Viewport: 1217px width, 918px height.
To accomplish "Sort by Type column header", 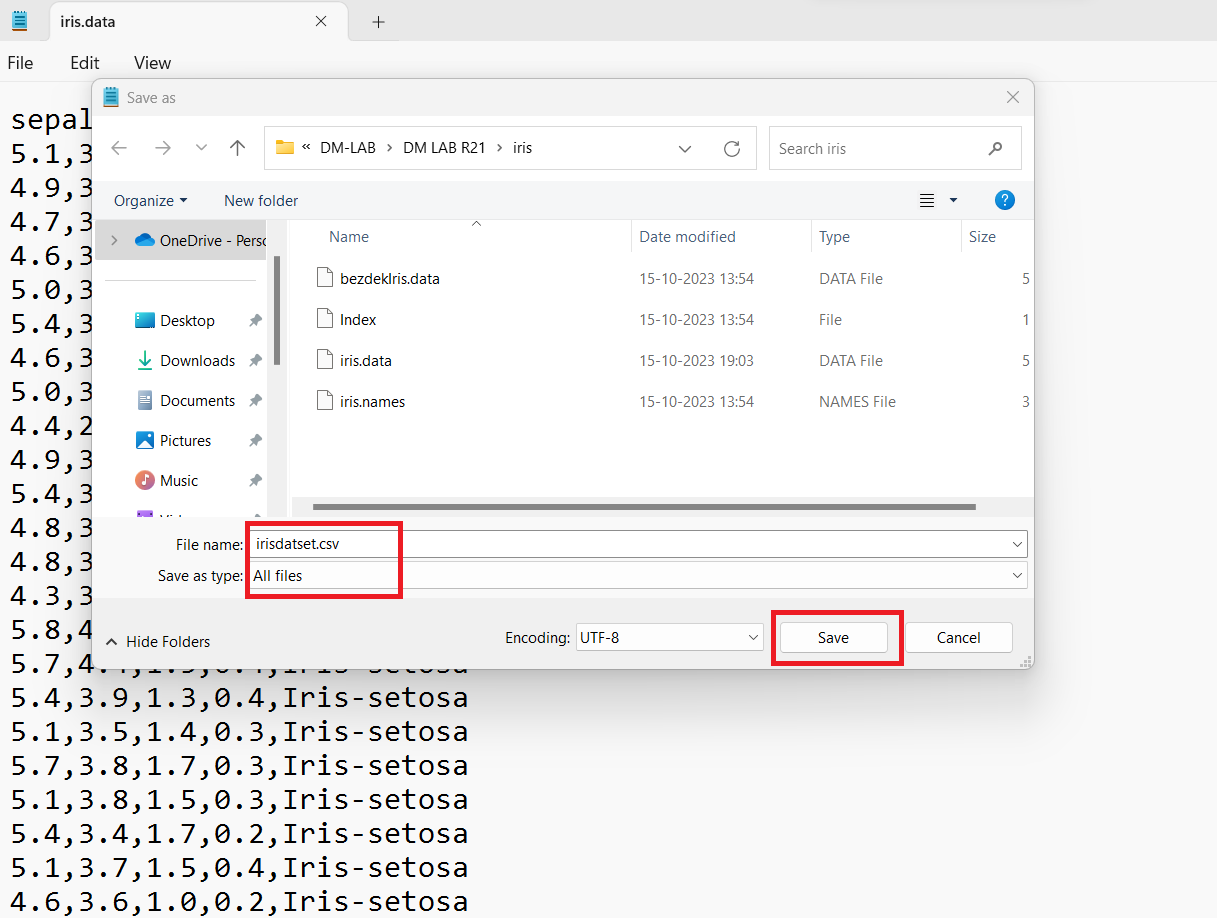I will pos(834,237).
